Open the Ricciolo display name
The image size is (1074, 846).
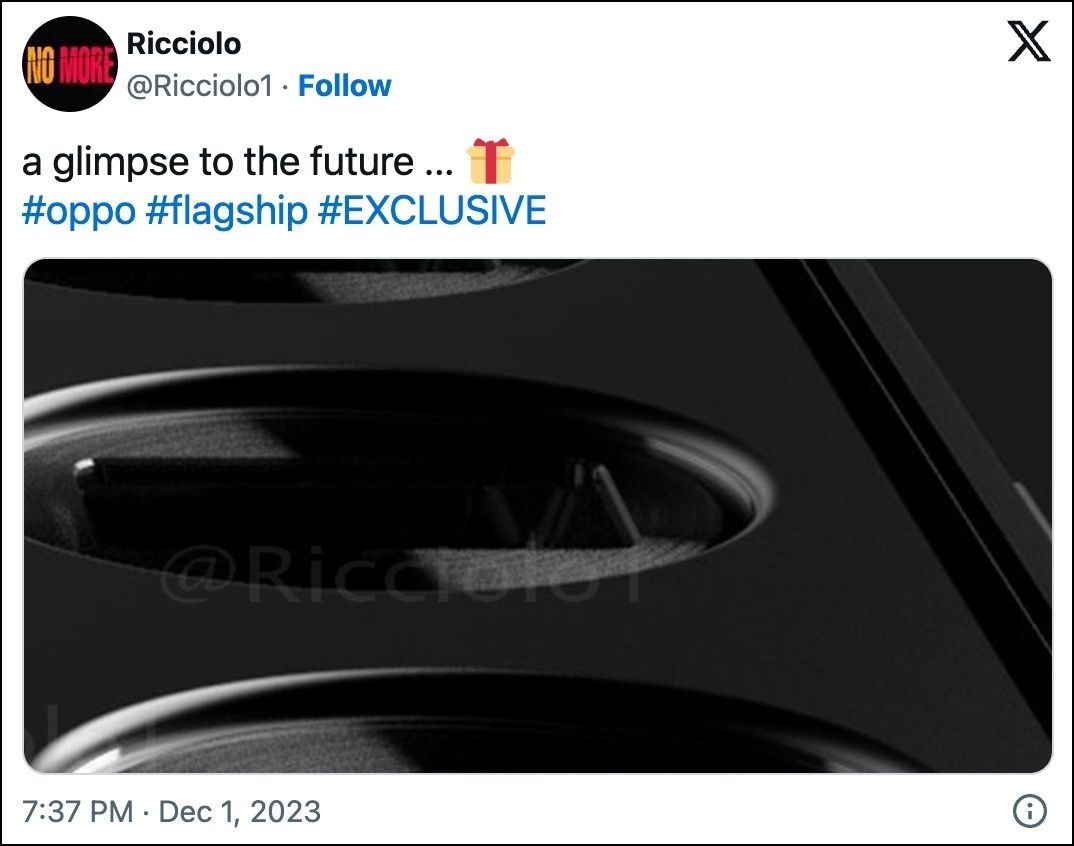point(184,44)
